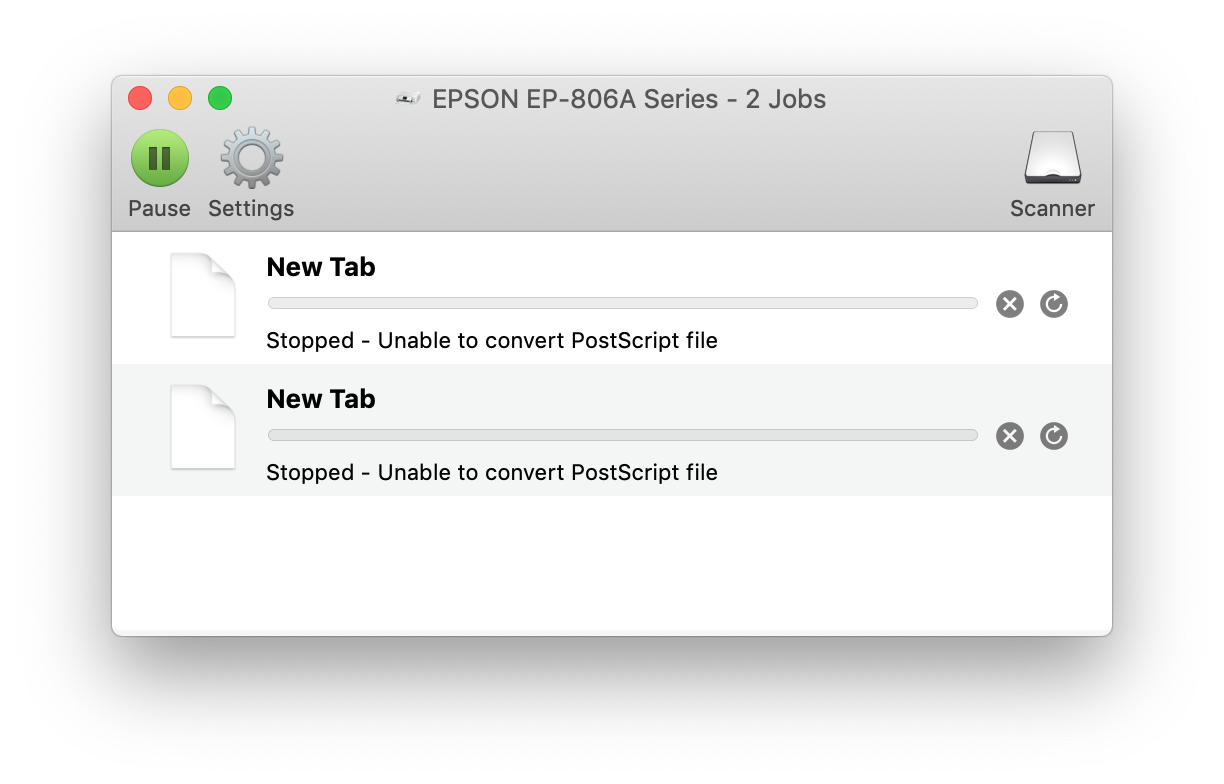The image size is (1224, 784).
Task: Open the Scanner icon
Action: tap(1052, 158)
